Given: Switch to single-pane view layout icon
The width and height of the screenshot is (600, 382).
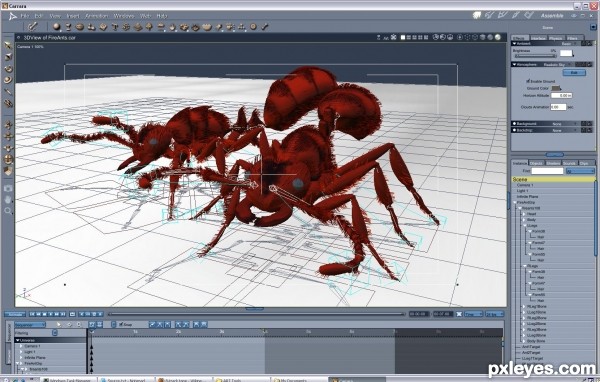Looking at the screenshot, I should 403,37.
